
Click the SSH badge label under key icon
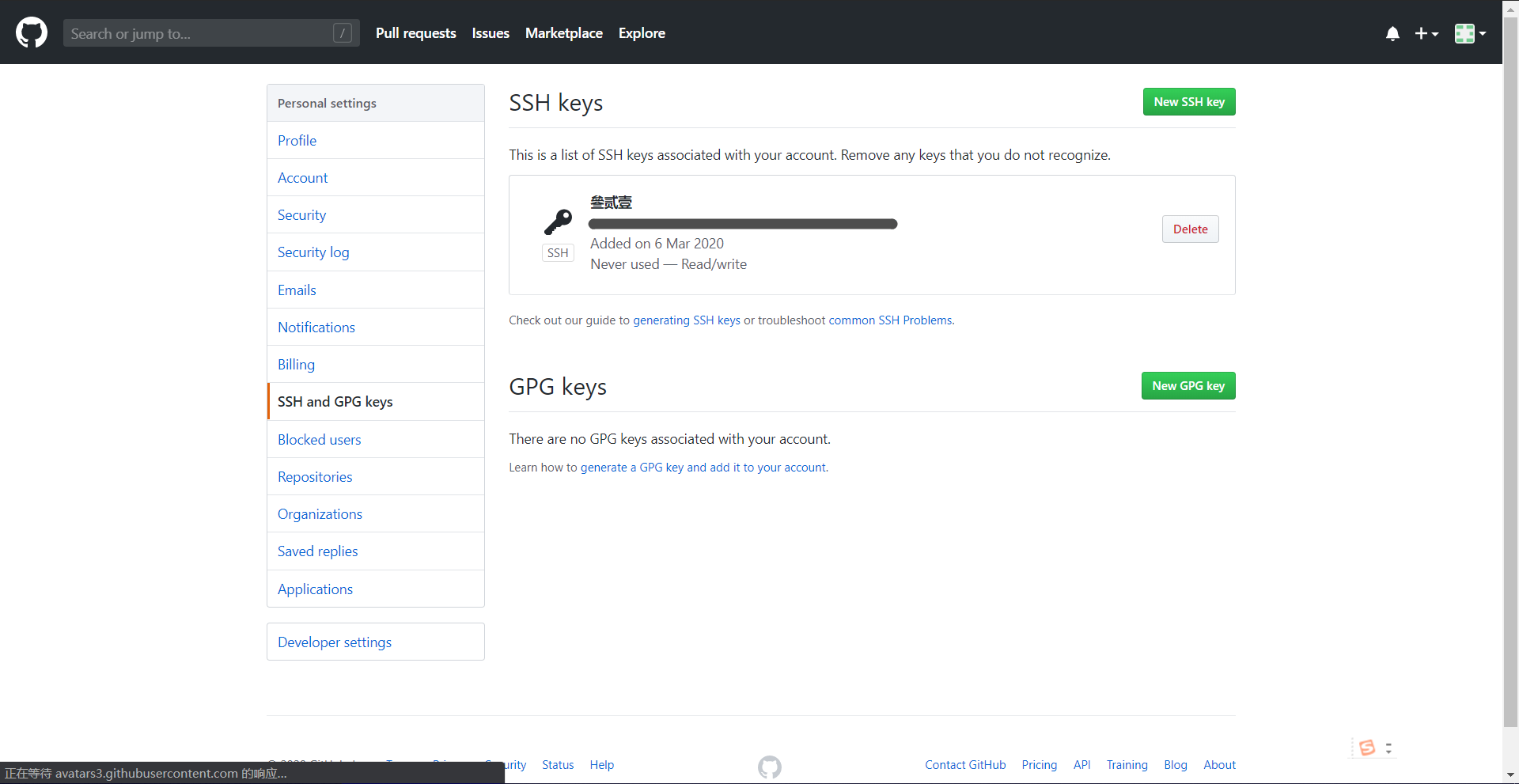(x=558, y=253)
